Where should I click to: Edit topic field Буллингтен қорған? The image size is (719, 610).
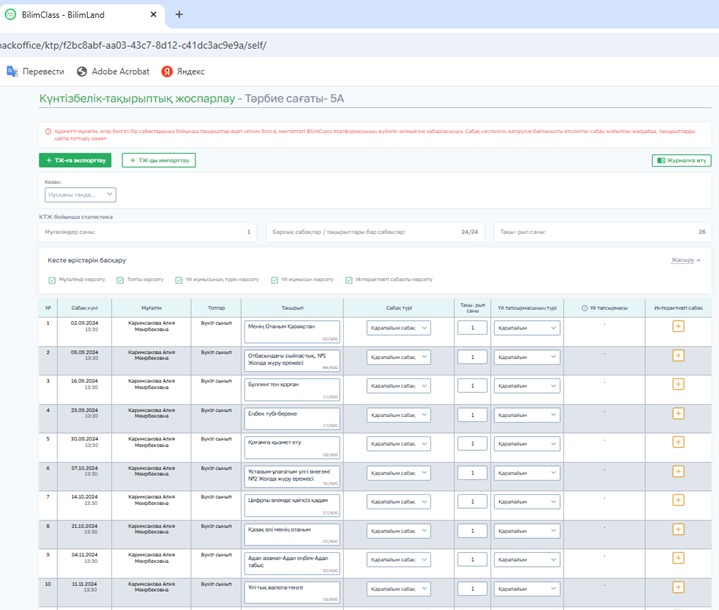point(292,389)
